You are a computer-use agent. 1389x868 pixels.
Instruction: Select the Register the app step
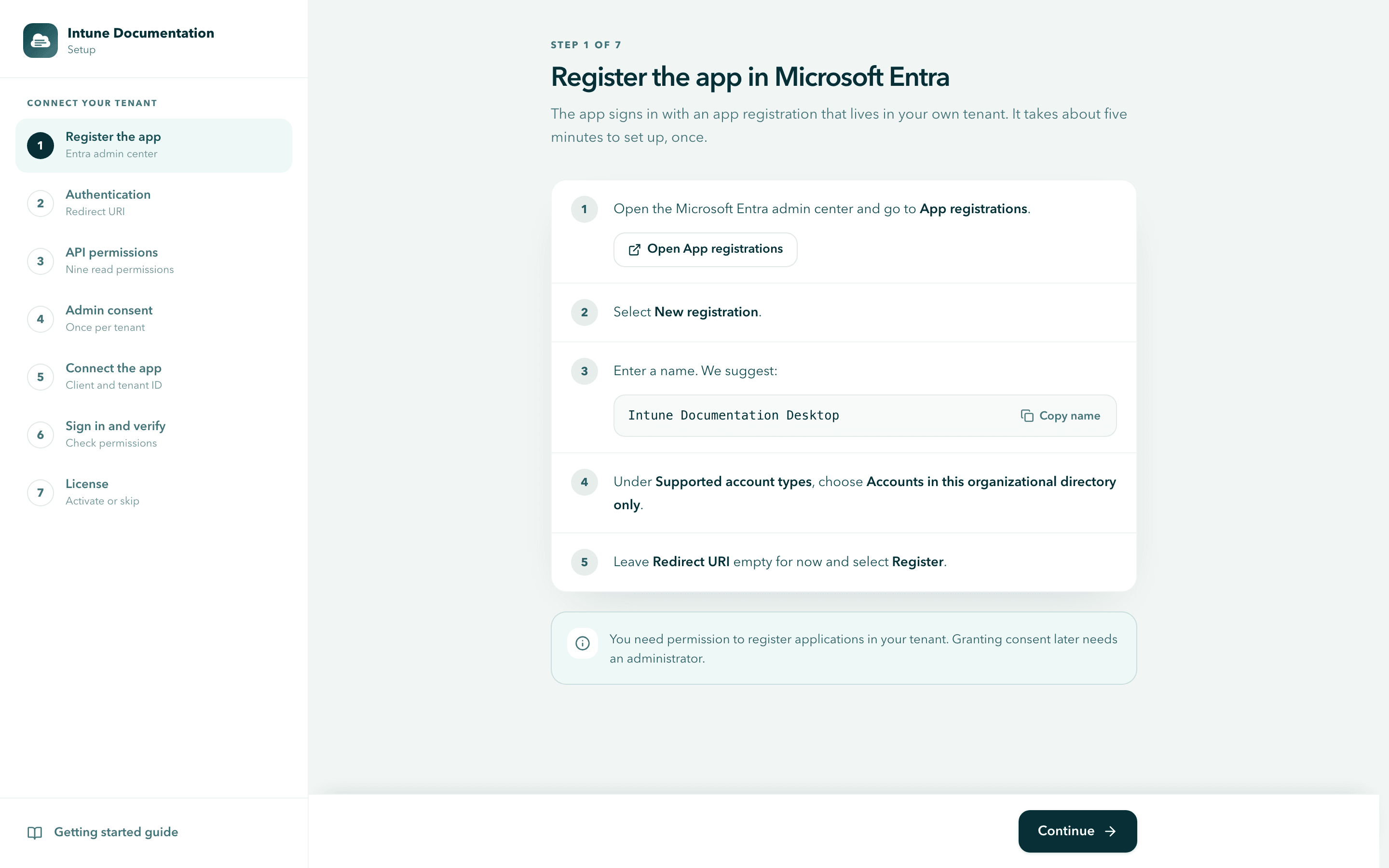coord(154,145)
